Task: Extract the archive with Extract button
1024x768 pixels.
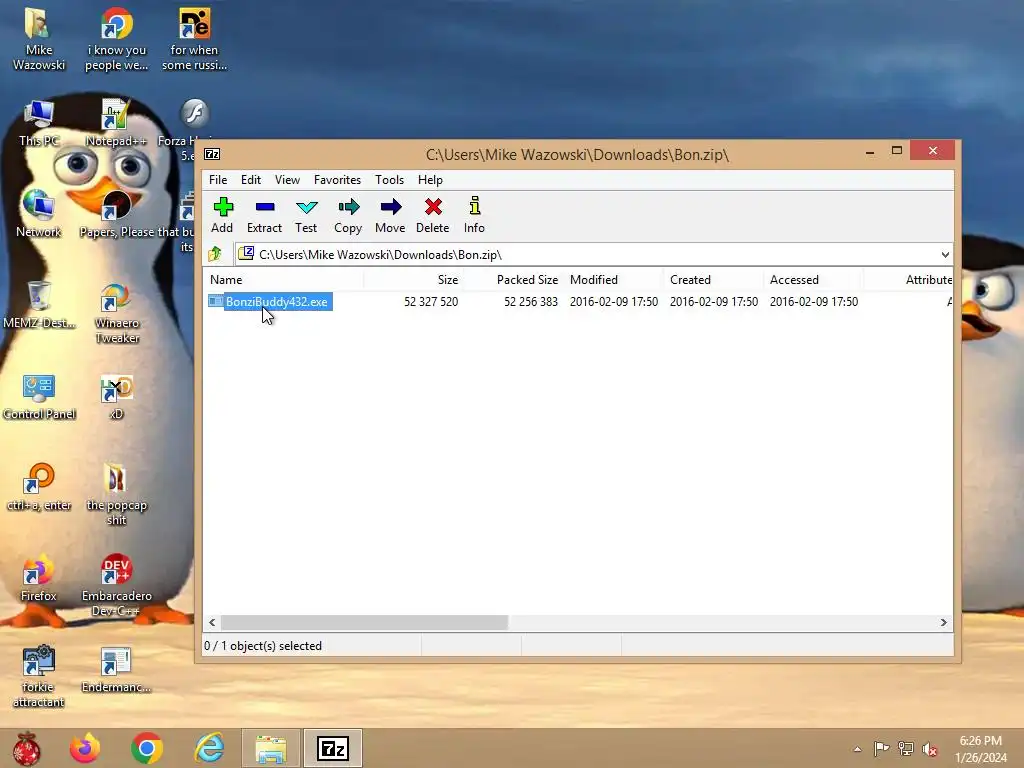Action: click(264, 215)
